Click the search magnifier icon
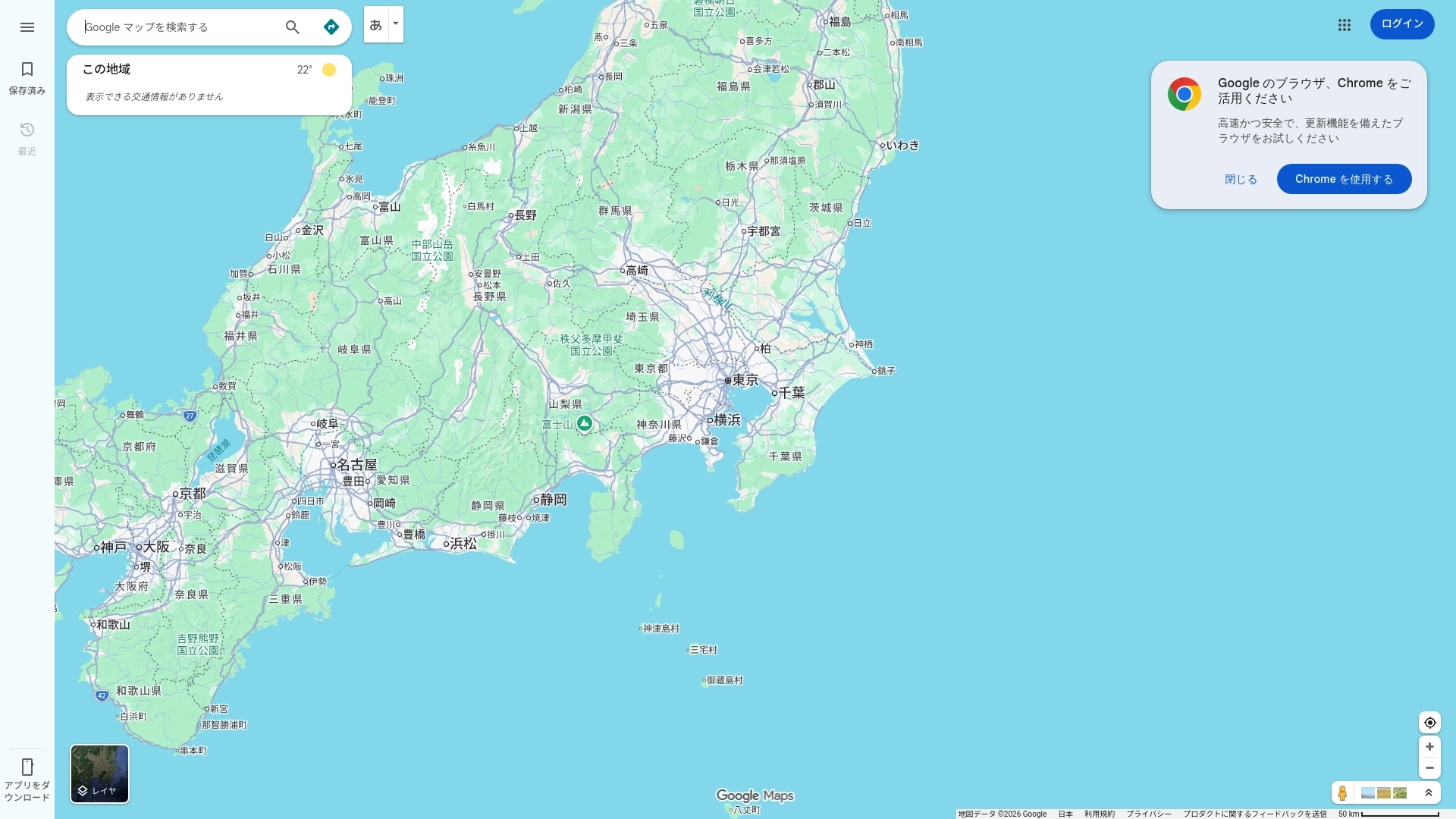Viewport: 1456px width, 819px height. [293, 27]
